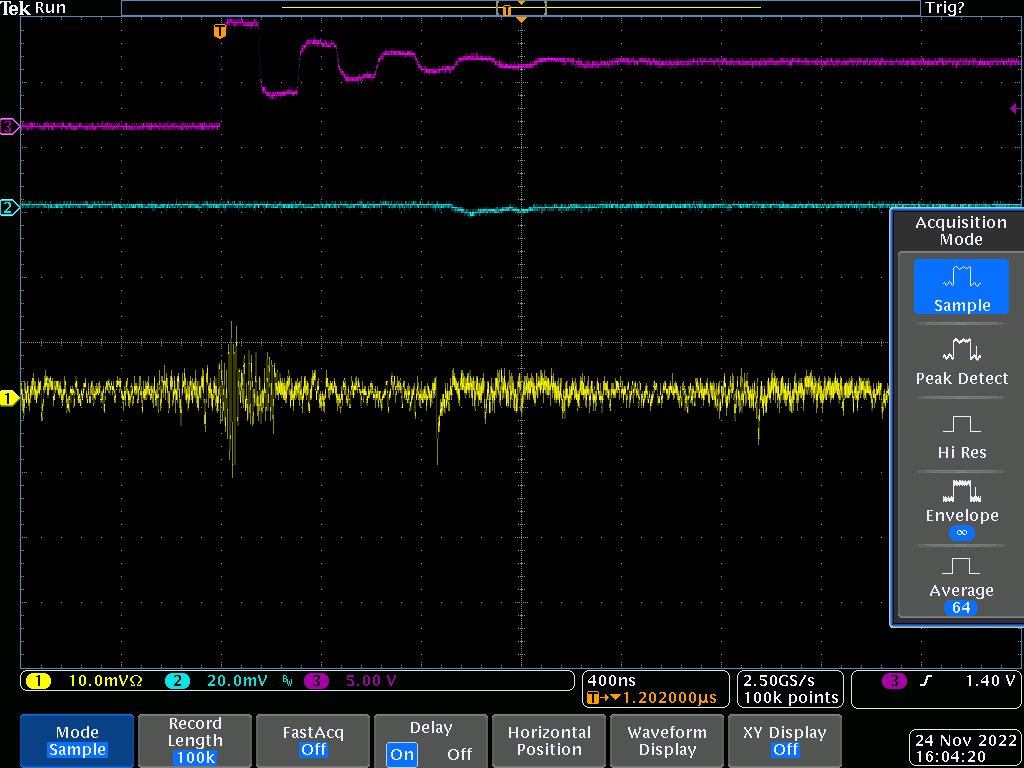Toggle XY Display Off button
1024x768 pixels.
(785, 741)
